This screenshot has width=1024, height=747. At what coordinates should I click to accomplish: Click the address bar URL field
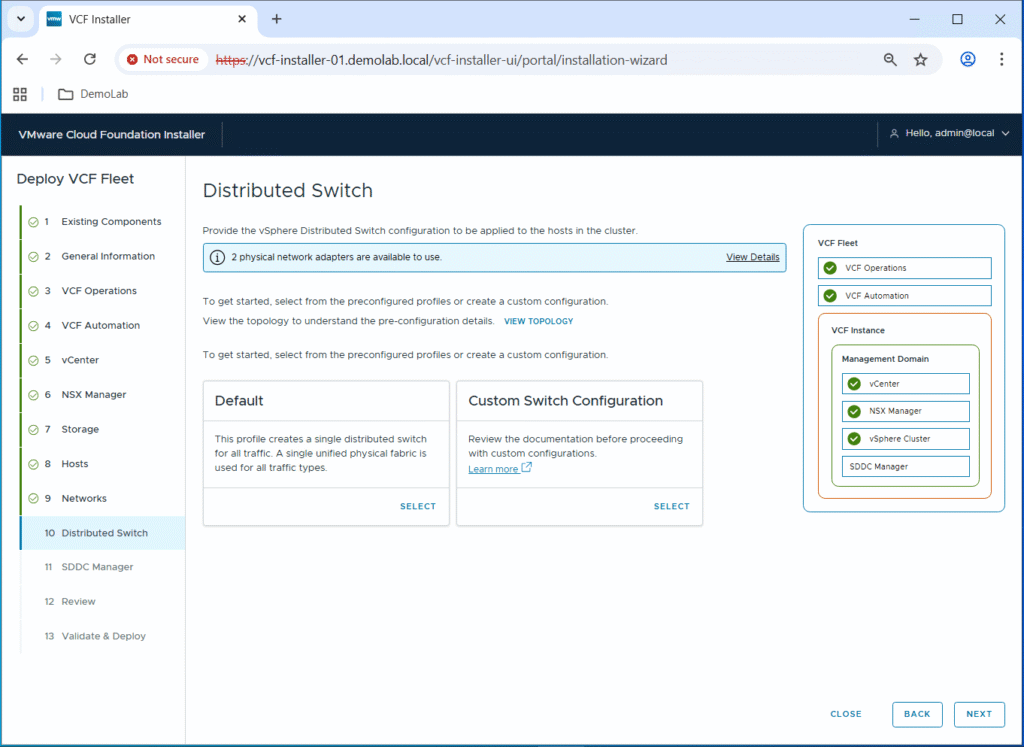click(x=540, y=60)
